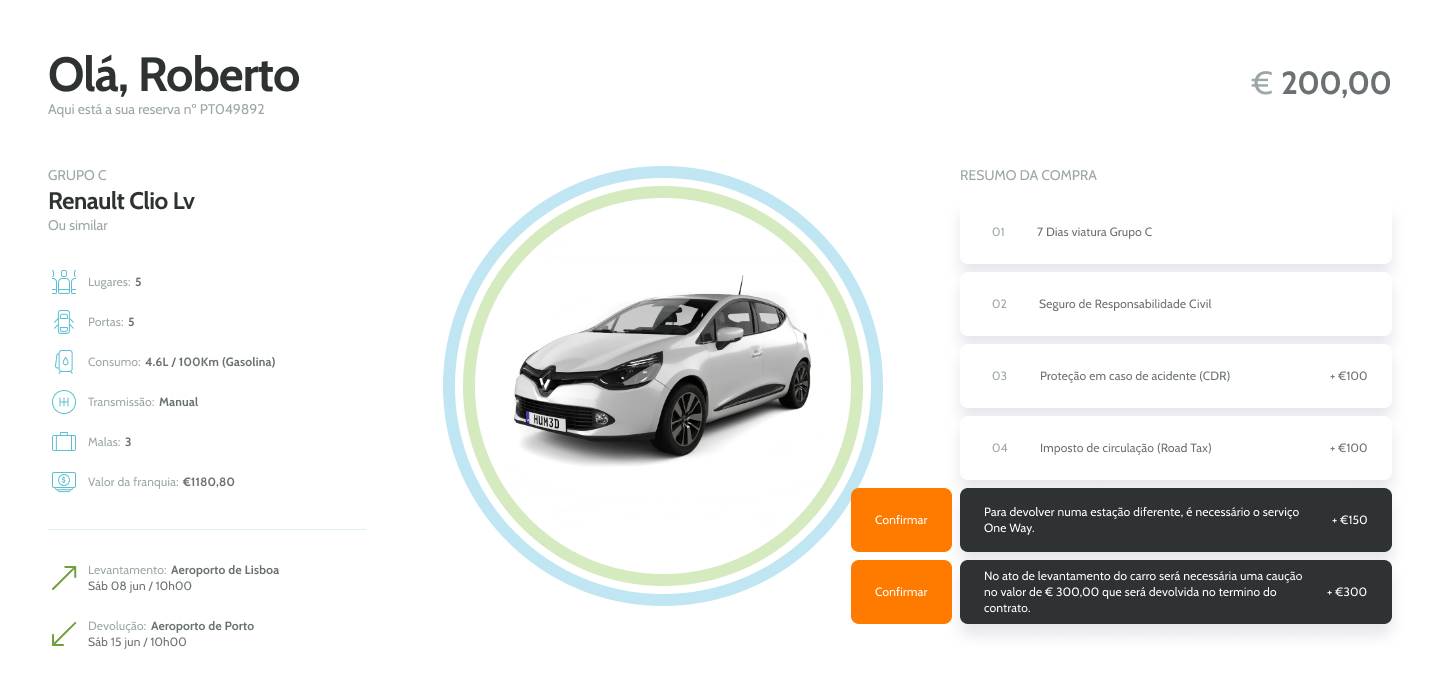Confirm the One Way service charge
The width and height of the screenshot is (1440, 698).
coord(901,520)
